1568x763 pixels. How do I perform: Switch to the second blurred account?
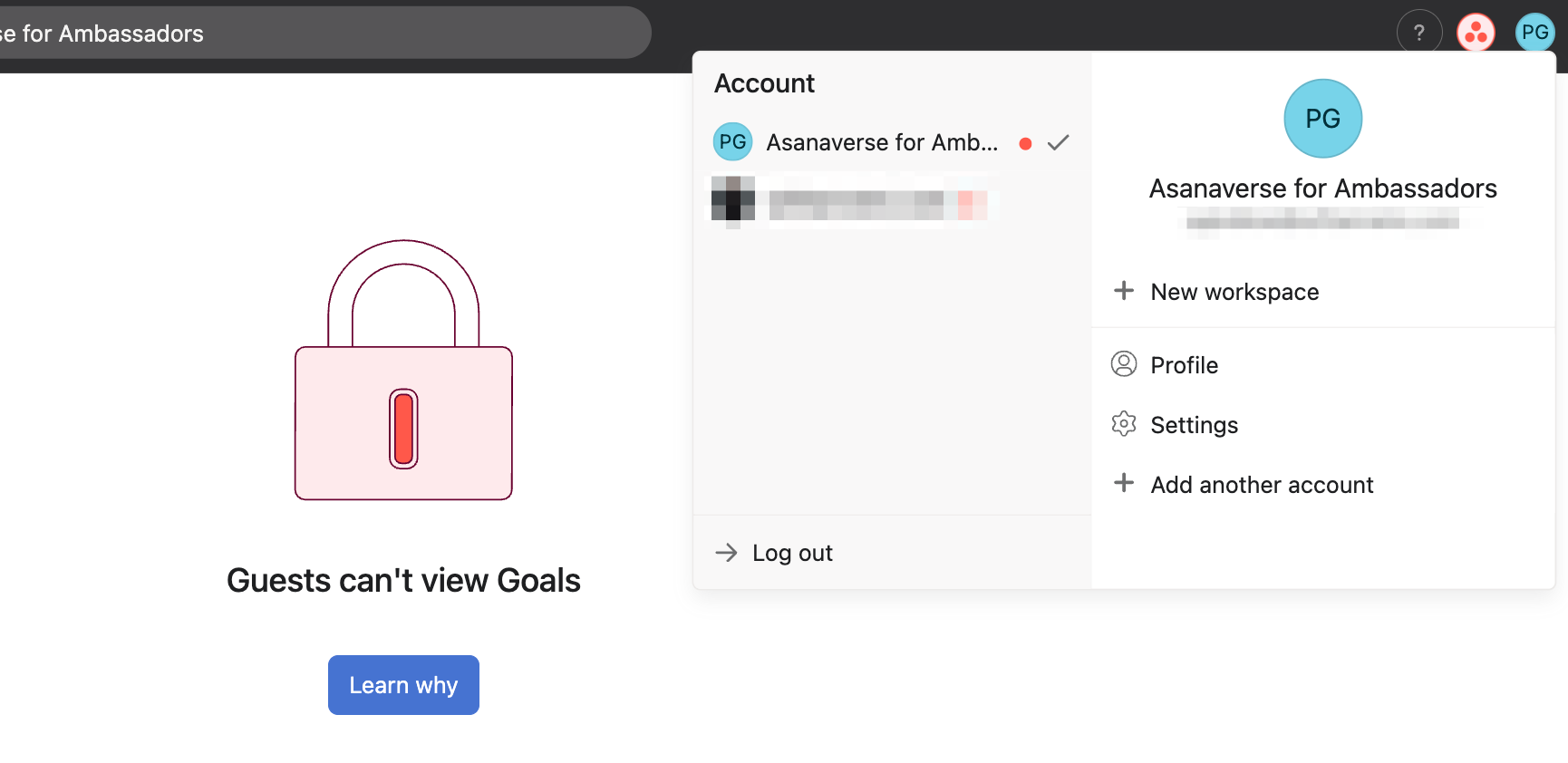coord(852,200)
